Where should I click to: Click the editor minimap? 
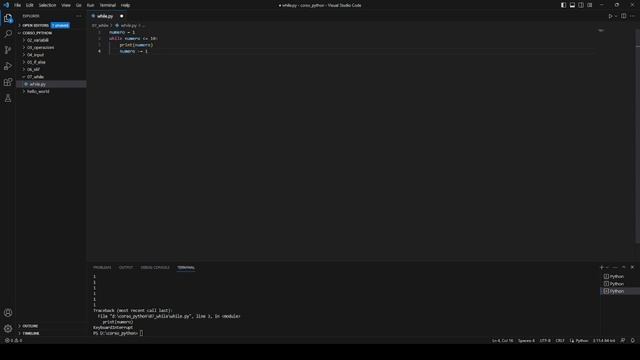tap(601, 31)
